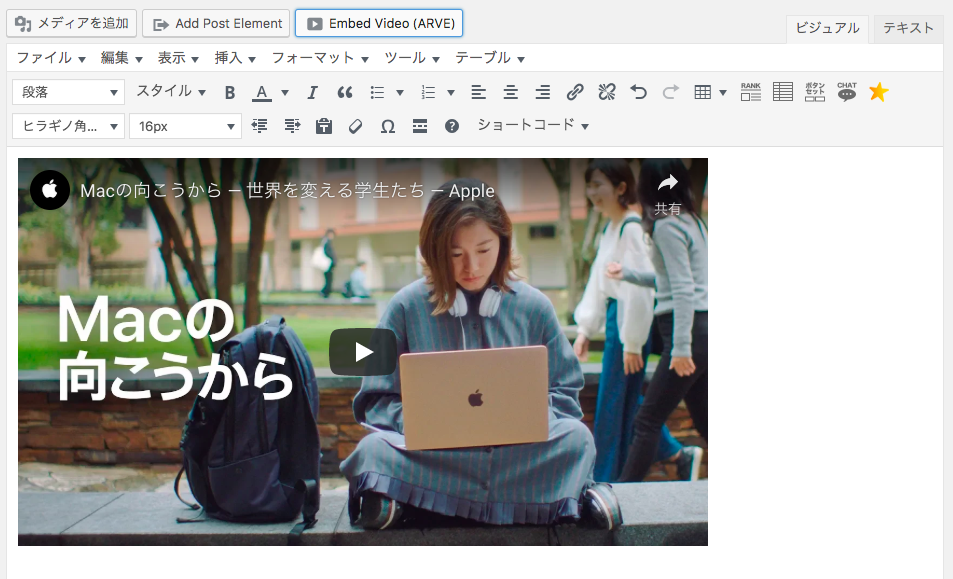Image resolution: width=953 pixels, height=579 pixels.
Task: Click the Bold formatting icon
Action: pos(230,92)
